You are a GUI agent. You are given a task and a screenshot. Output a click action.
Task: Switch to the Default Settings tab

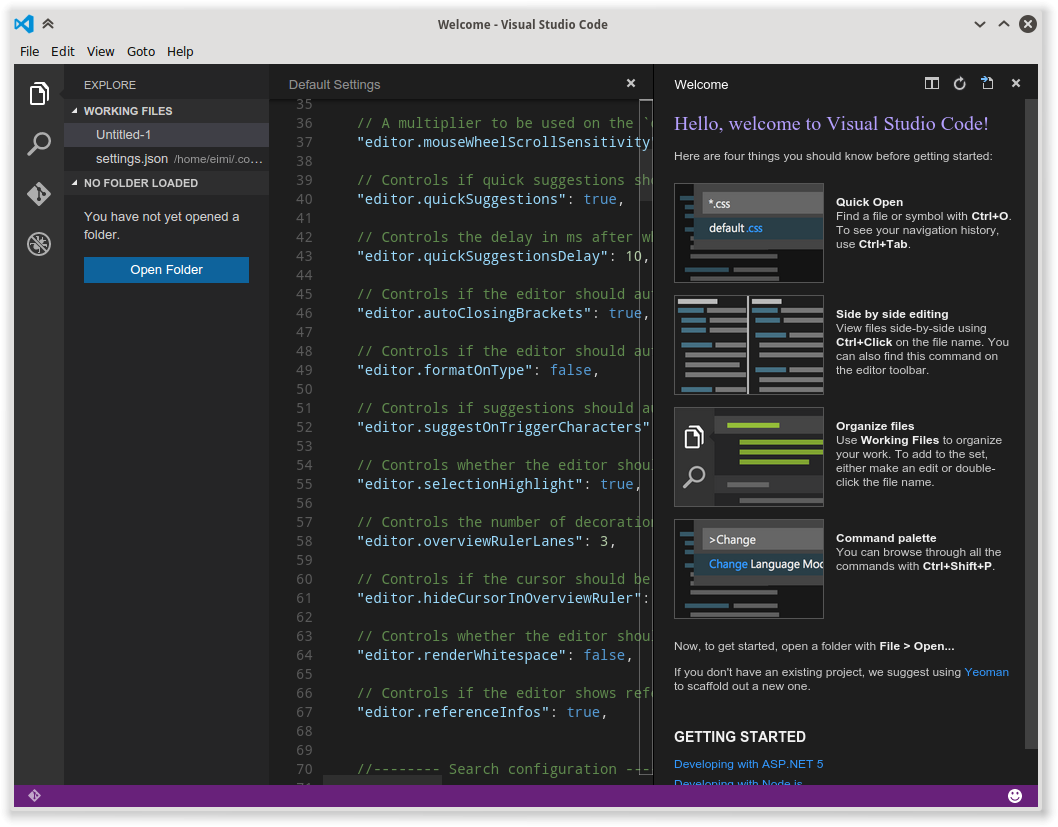pyautogui.click(x=334, y=84)
